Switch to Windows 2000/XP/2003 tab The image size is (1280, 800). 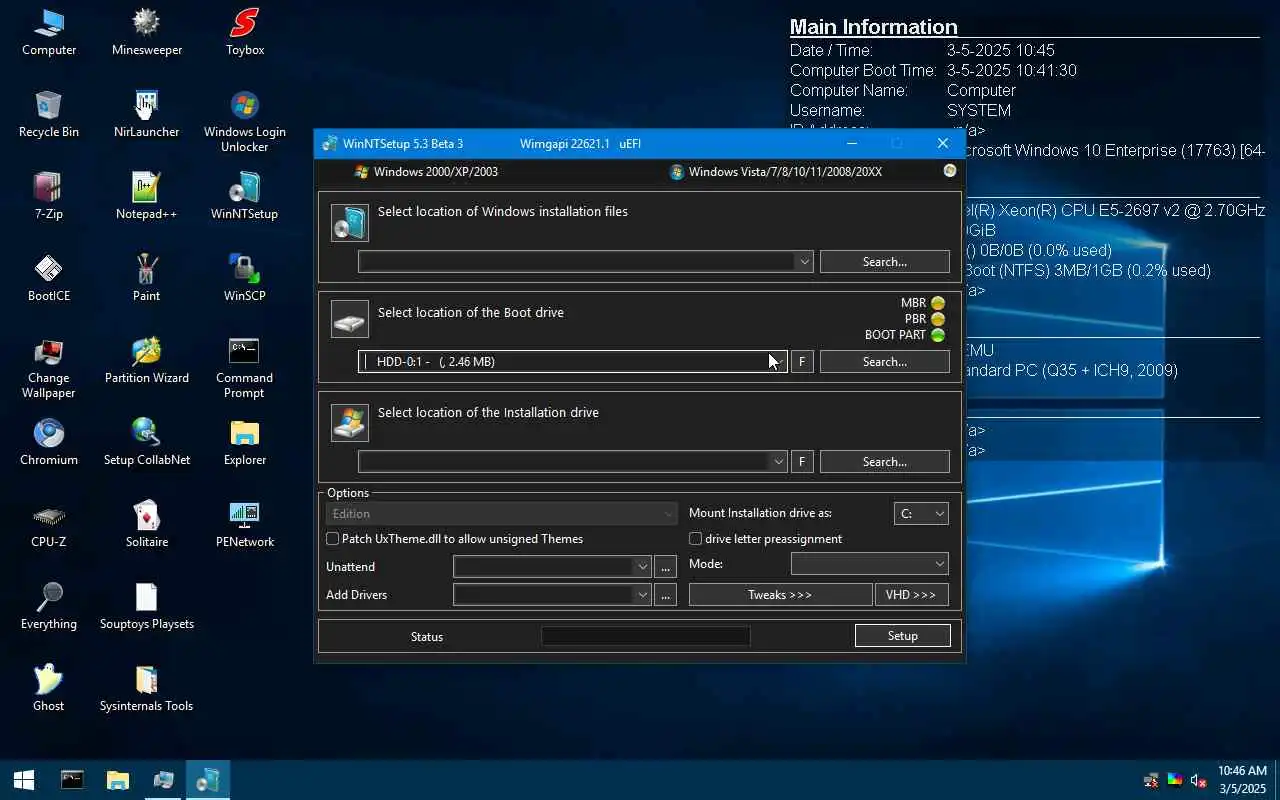coord(426,172)
